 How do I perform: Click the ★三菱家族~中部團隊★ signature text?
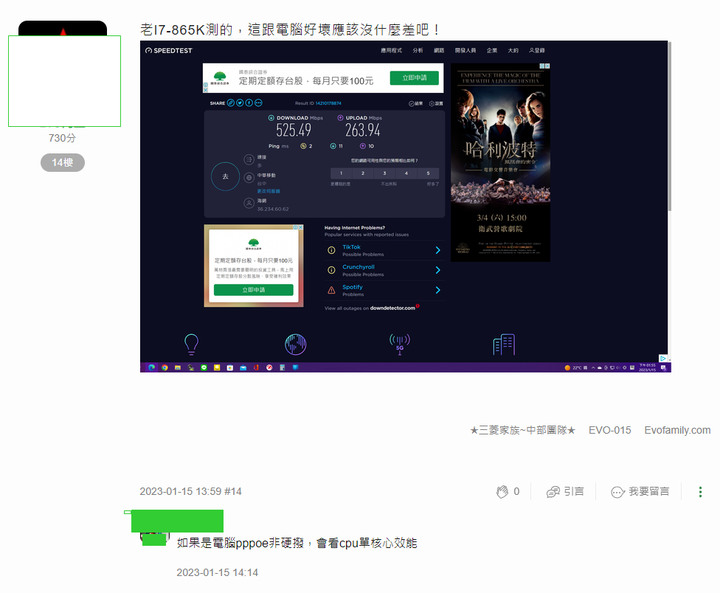[x=523, y=430]
